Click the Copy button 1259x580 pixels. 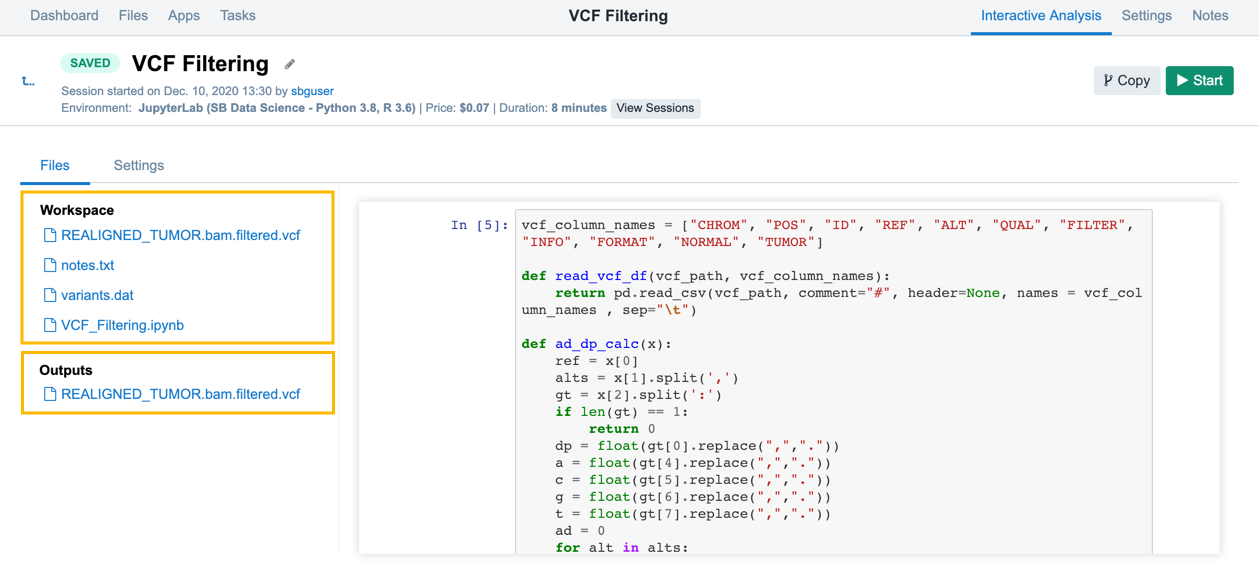pos(1127,81)
